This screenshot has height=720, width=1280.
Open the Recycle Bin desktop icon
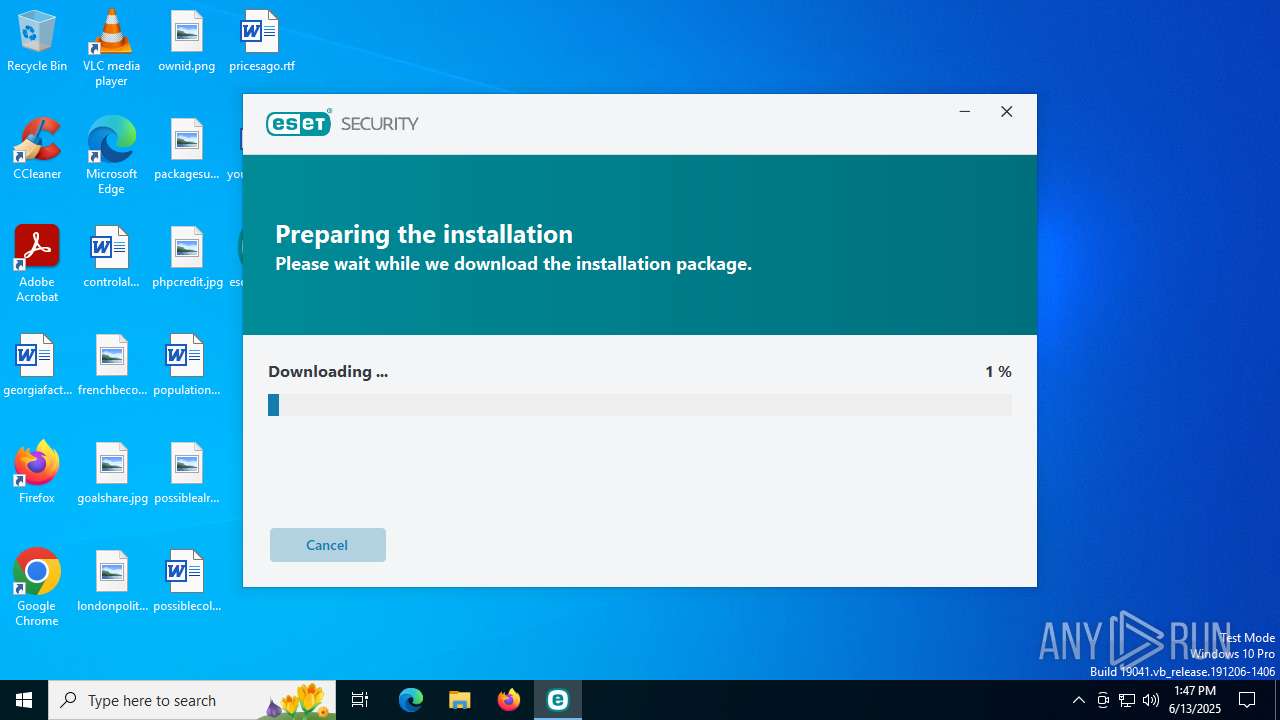coord(37,42)
